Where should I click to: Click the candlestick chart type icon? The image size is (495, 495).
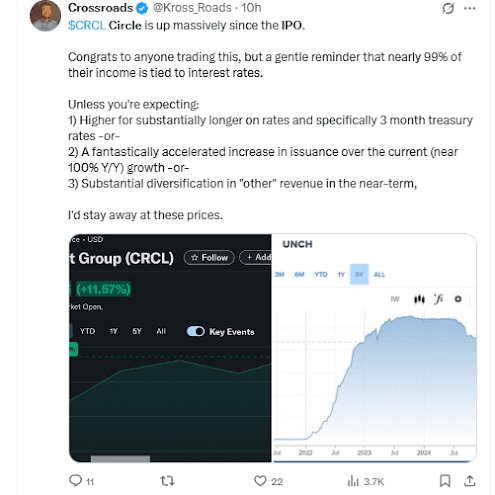[x=419, y=299]
